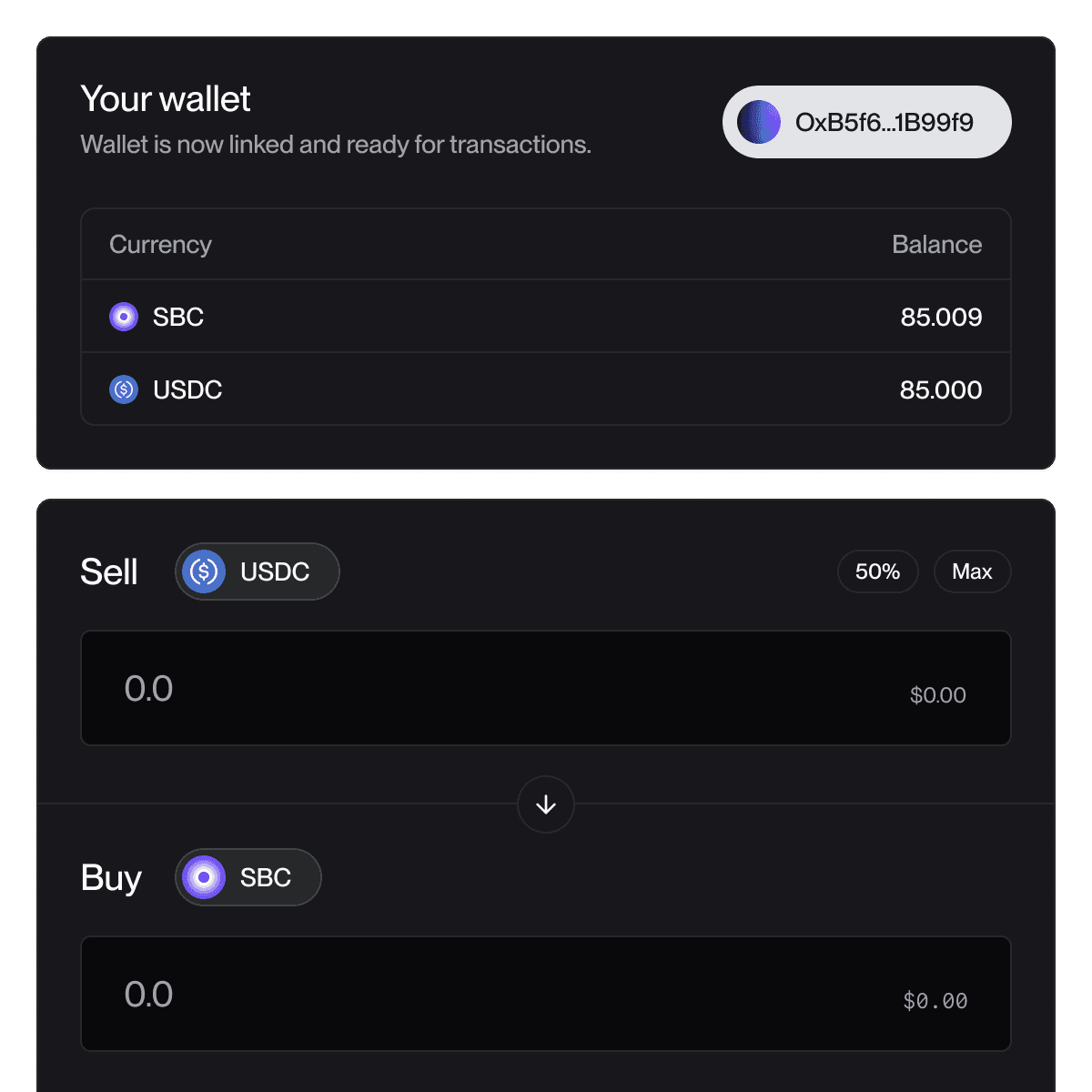Focus the Sell amount input field
Viewport: 1092px width, 1092px height.
[455, 688]
